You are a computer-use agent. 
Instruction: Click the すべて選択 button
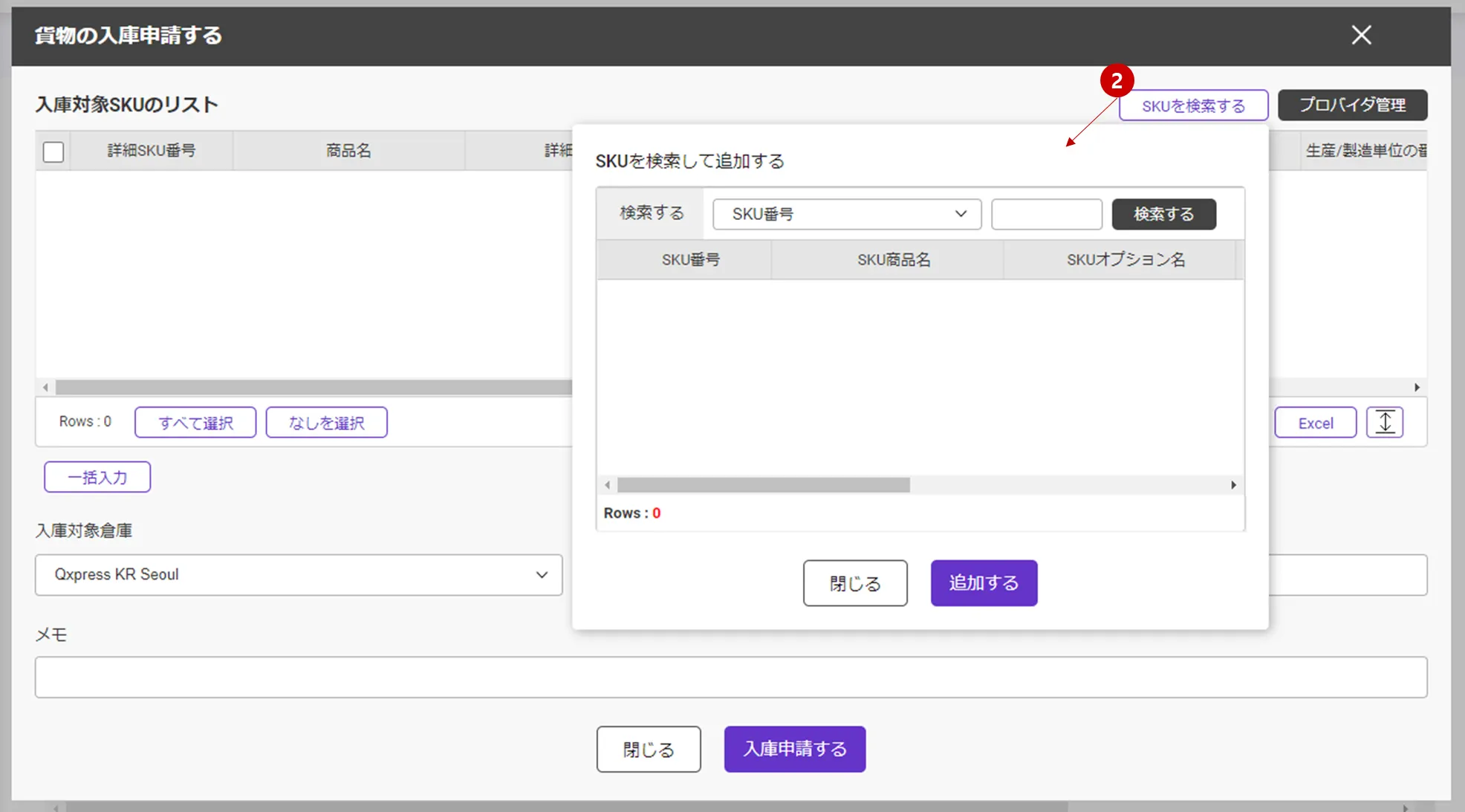[195, 423]
